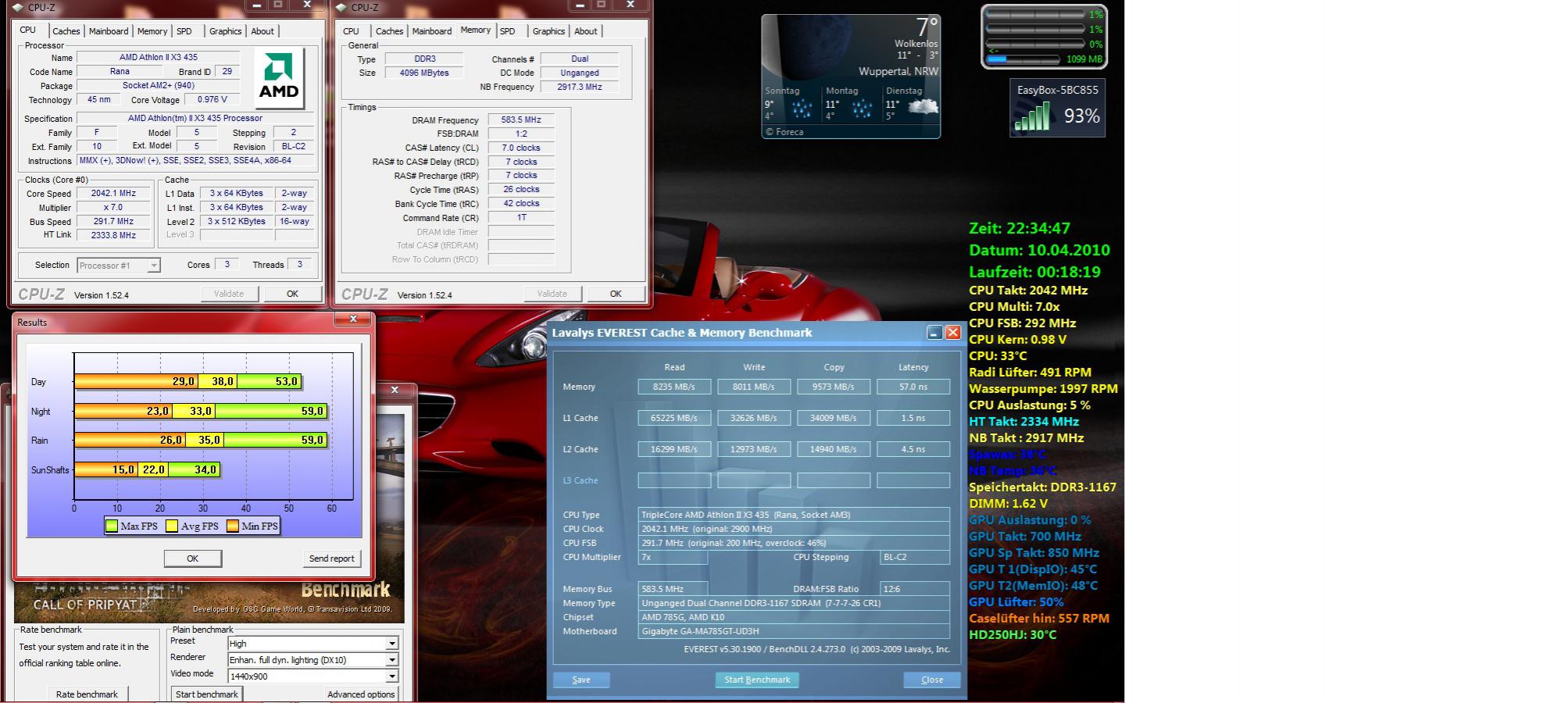Click the orange Min FPS legend swatch
This screenshot has height=703, width=1568.
point(233,526)
